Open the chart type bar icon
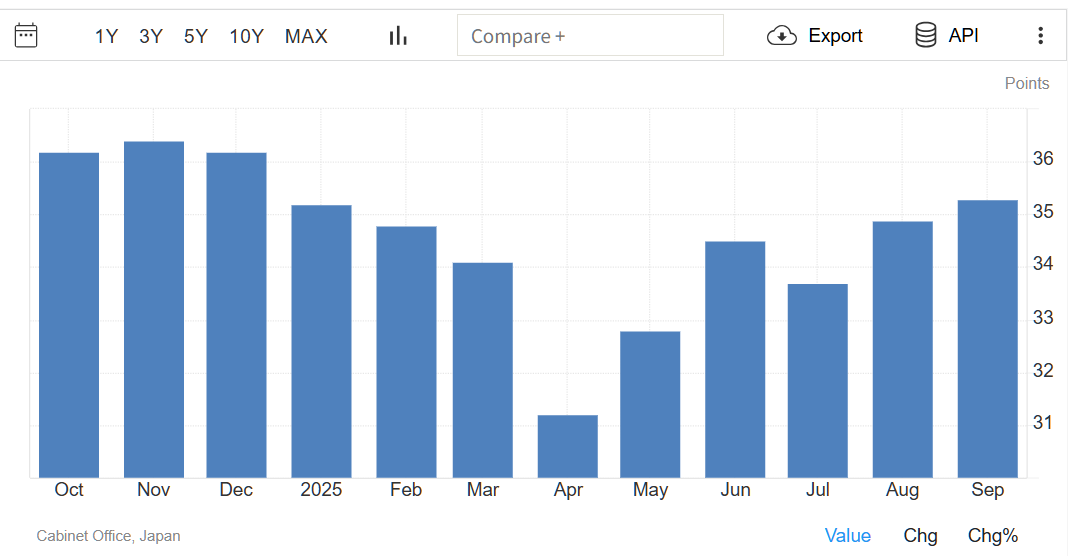This screenshot has width=1082, height=556. coord(398,36)
